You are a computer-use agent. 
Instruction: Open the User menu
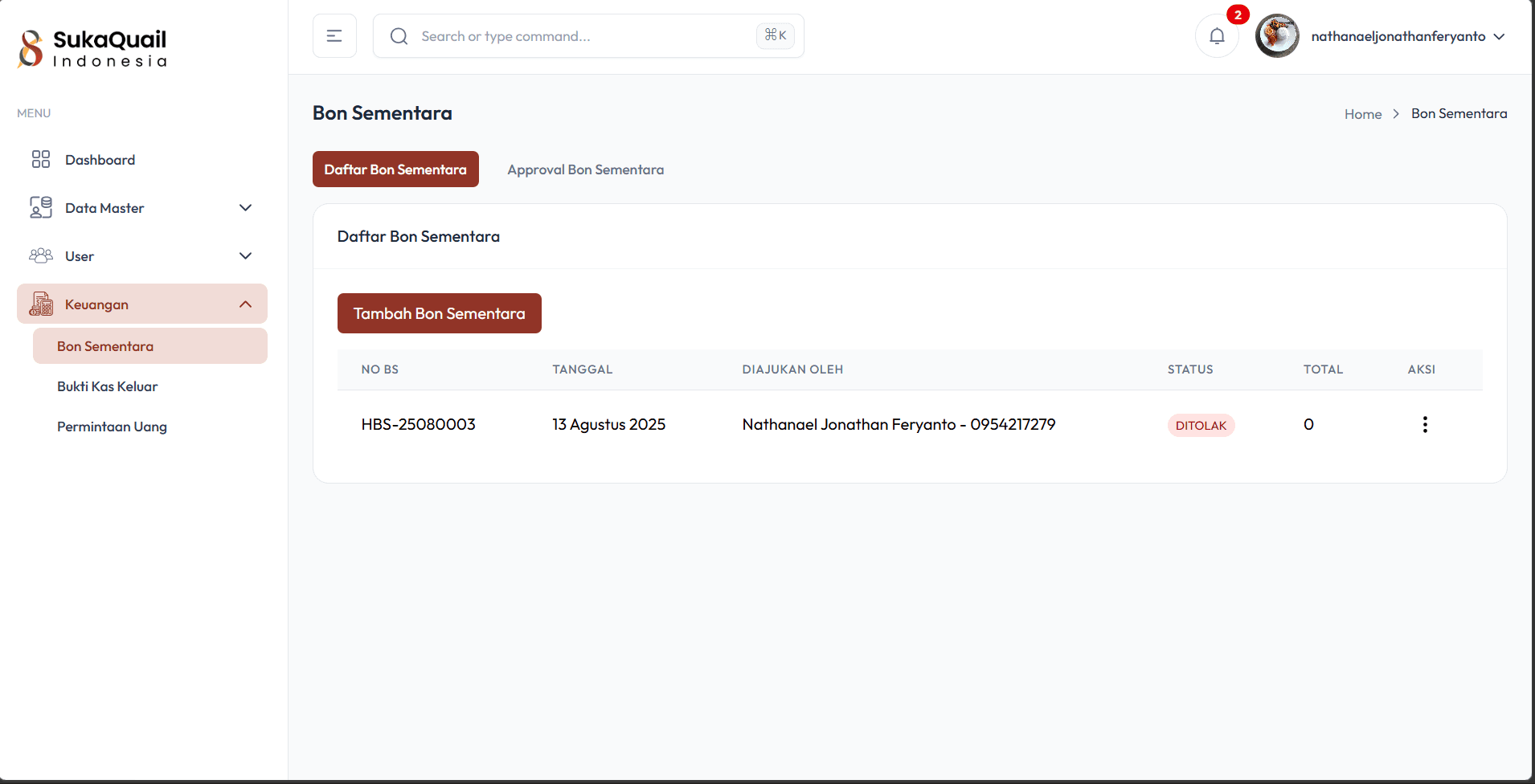tap(142, 255)
